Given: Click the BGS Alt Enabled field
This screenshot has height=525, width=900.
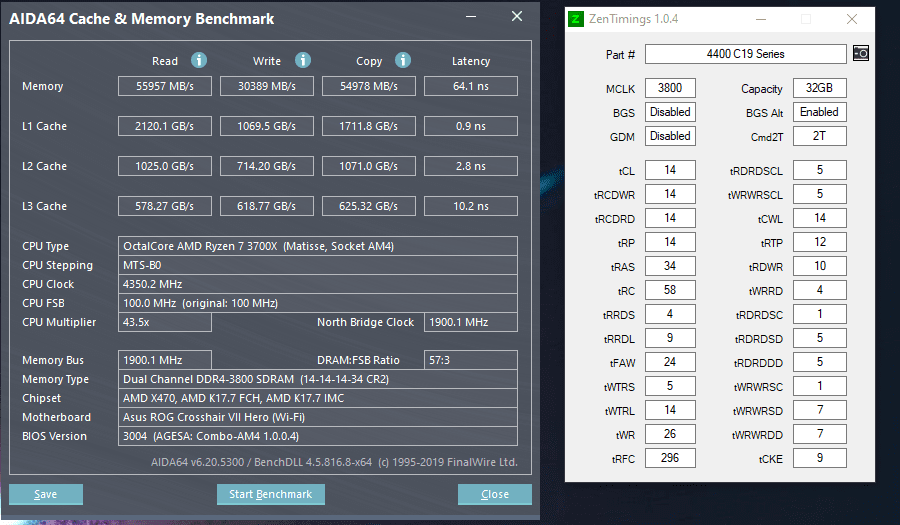Looking at the screenshot, I should pos(820,112).
